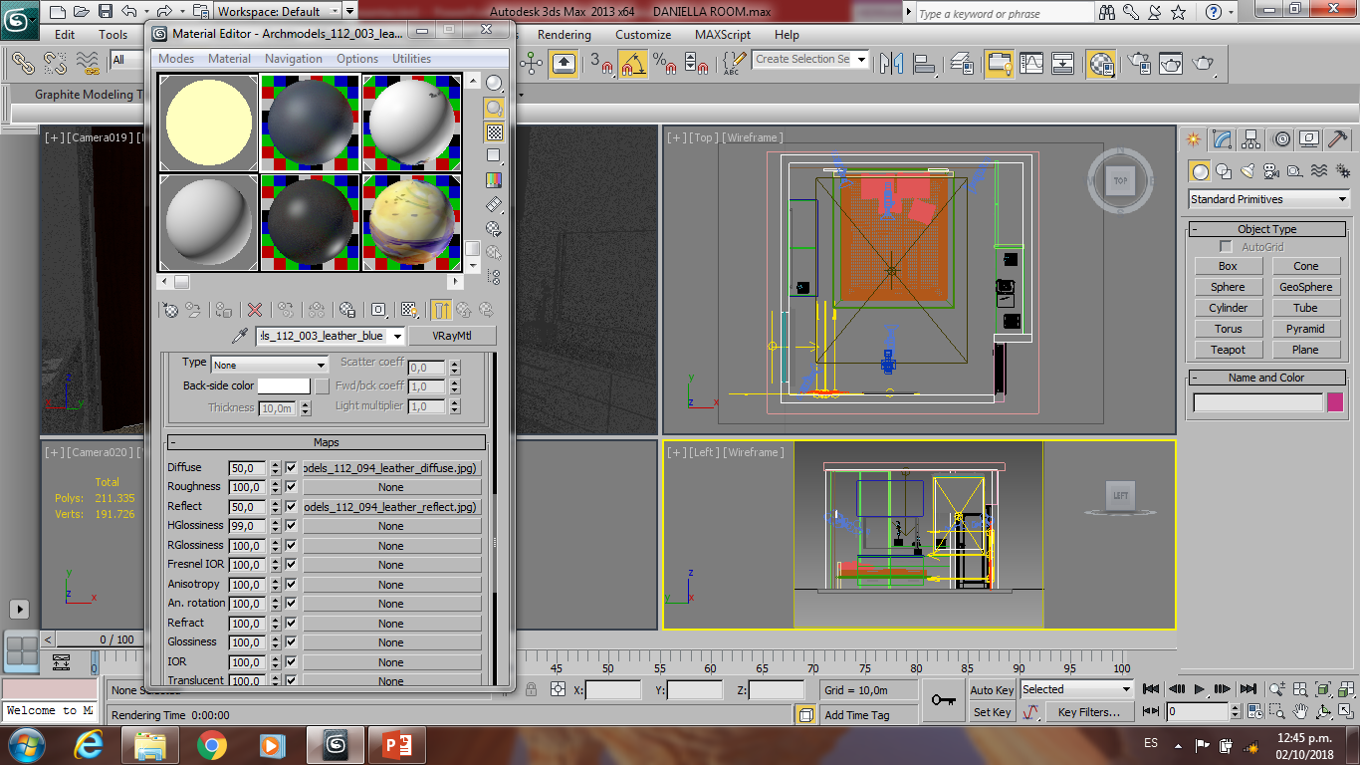The width and height of the screenshot is (1360, 765).
Task: Click the Pan View hand icon
Action: click(x=1300, y=712)
